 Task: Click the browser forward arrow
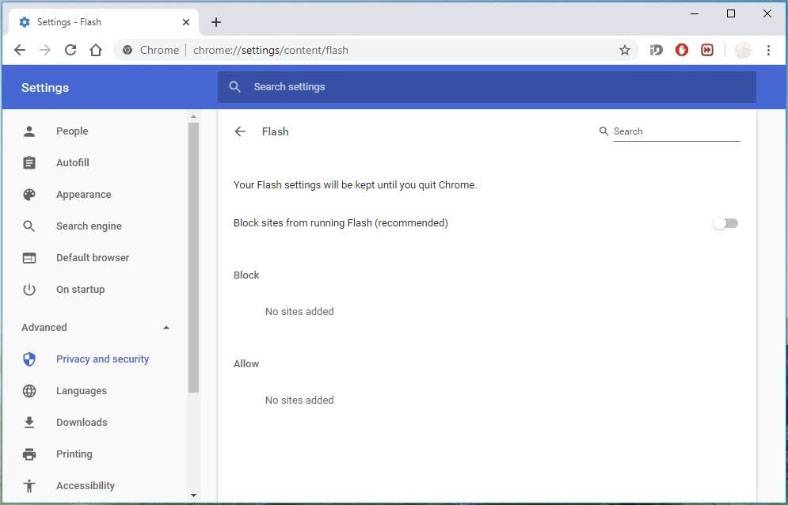click(45, 50)
